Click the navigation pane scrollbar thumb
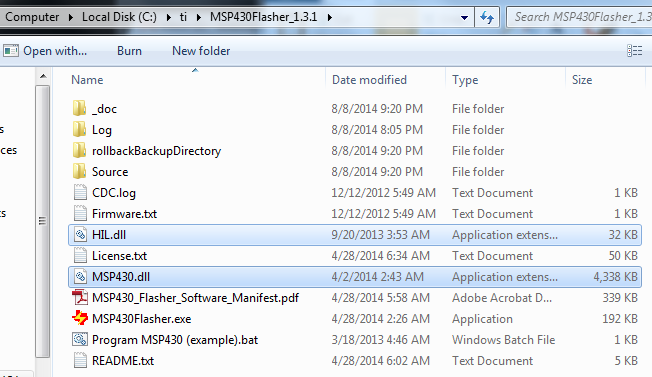This screenshot has height=377, width=652. 42,221
